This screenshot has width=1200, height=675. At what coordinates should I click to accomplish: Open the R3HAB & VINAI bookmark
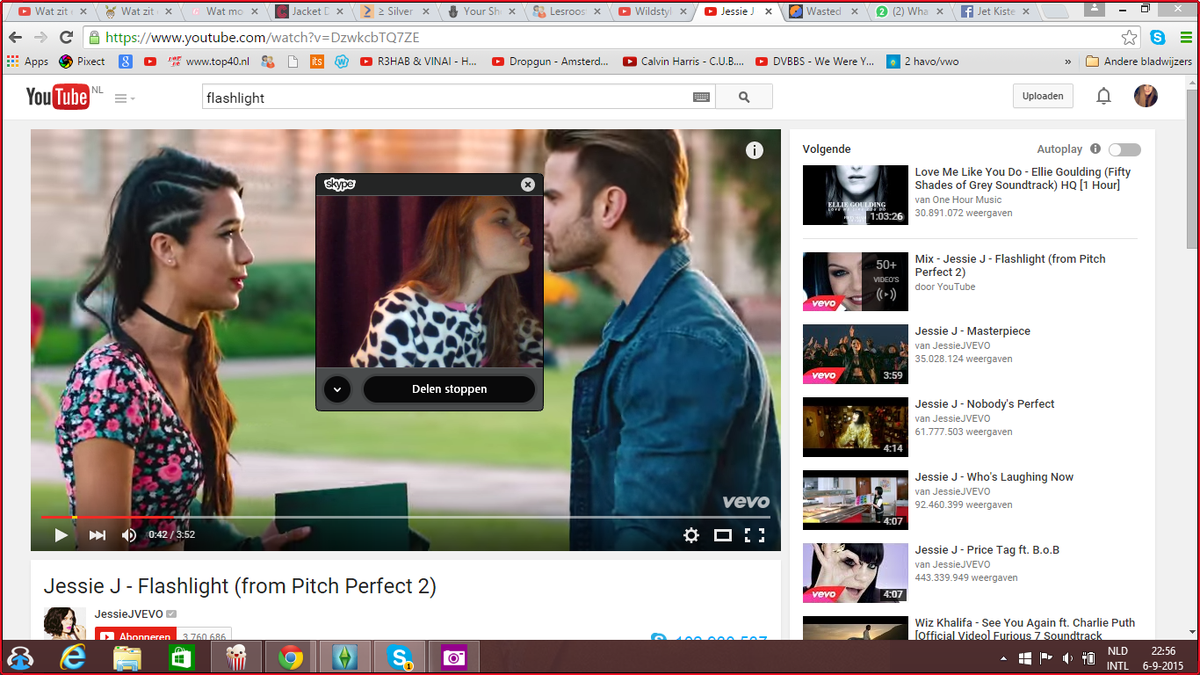(417, 61)
